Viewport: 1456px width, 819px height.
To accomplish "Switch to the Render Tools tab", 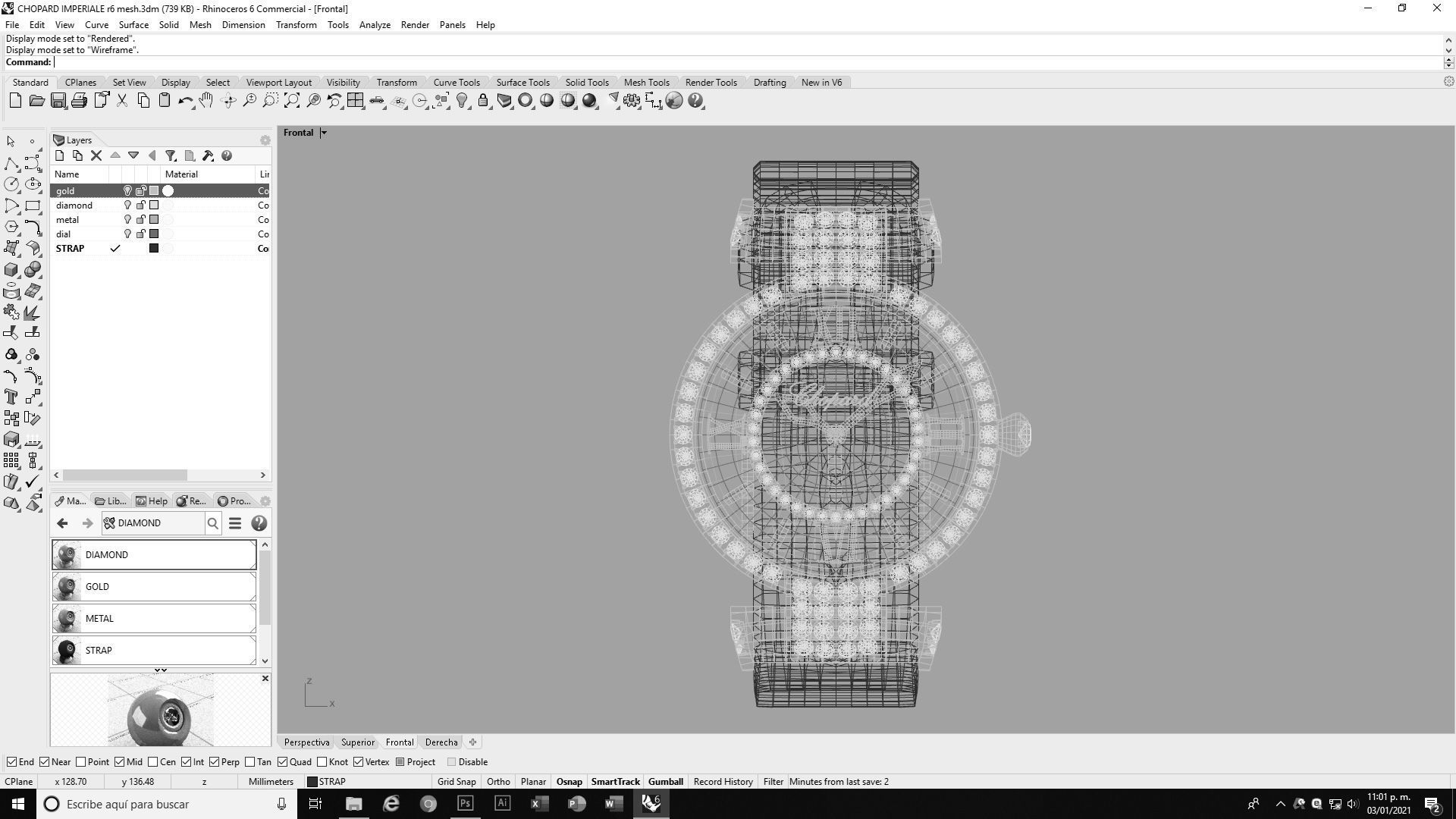I will 711,83.
